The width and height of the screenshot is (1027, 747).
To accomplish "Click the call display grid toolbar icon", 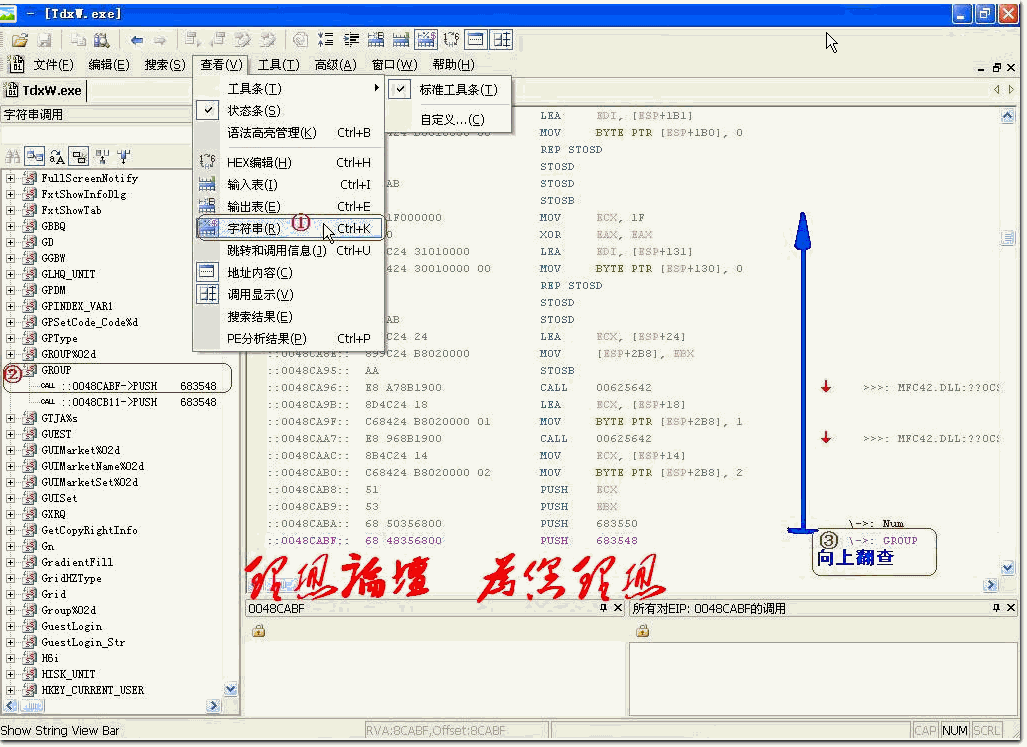I will tap(502, 39).
